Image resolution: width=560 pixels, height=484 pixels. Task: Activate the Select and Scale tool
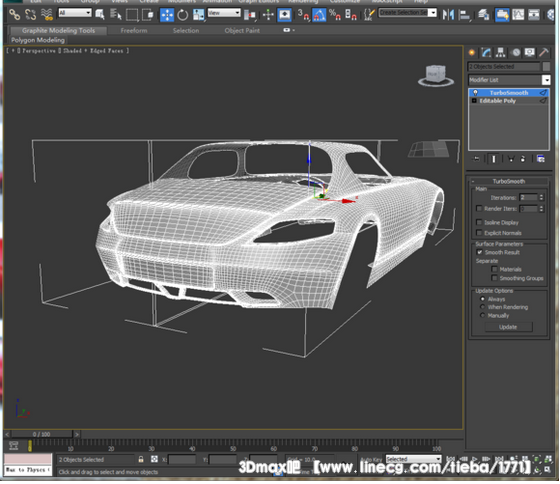[x=198, y=15]
